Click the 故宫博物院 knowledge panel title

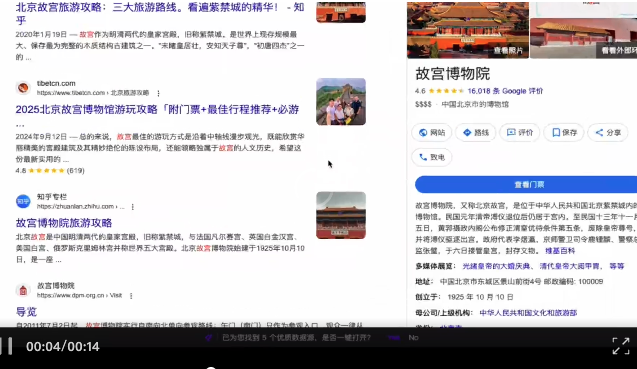pos(453,74)
